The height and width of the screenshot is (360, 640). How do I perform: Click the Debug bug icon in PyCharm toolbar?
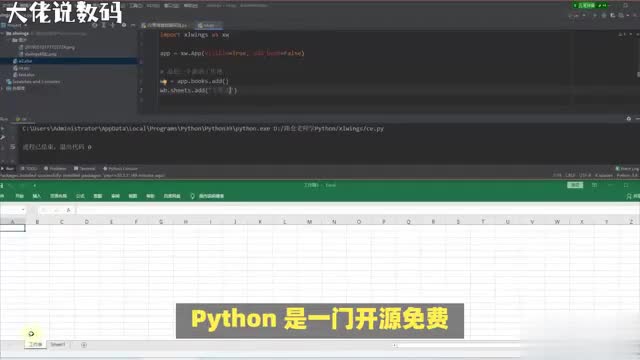[x=604, y=15]
